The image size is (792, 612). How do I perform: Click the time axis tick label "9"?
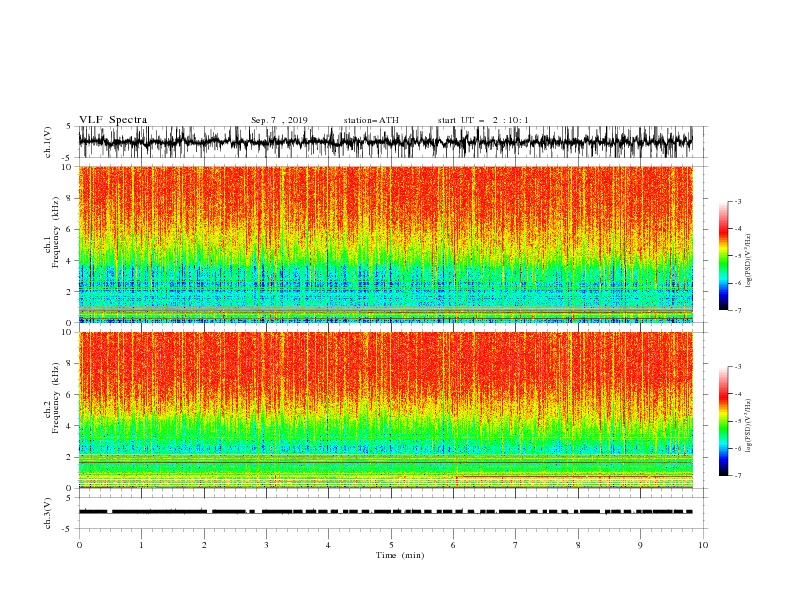(x=640, y=545)
